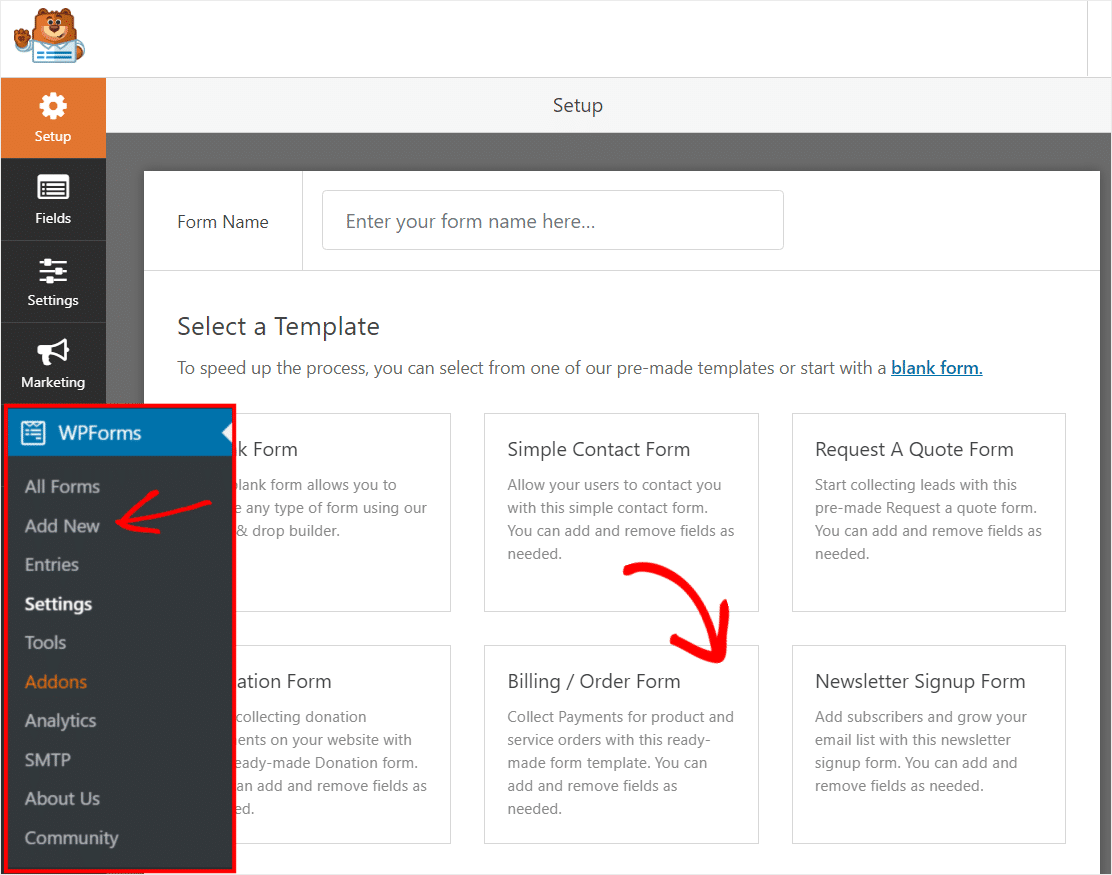
Task: Open the Marketing megaphone icon
Action: pyautogui.click(x=52, y=352)
